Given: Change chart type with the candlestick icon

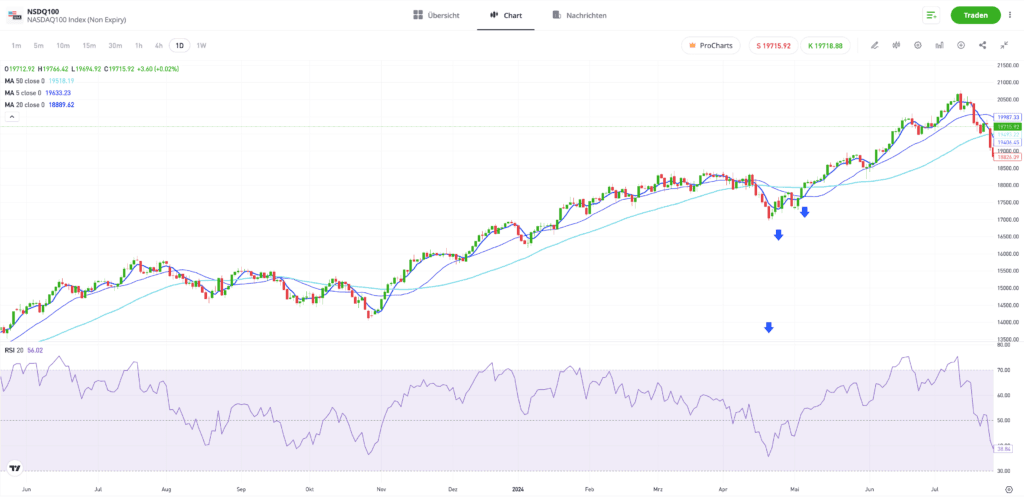Looking at the screenshot, I should (x=896, y=45).
